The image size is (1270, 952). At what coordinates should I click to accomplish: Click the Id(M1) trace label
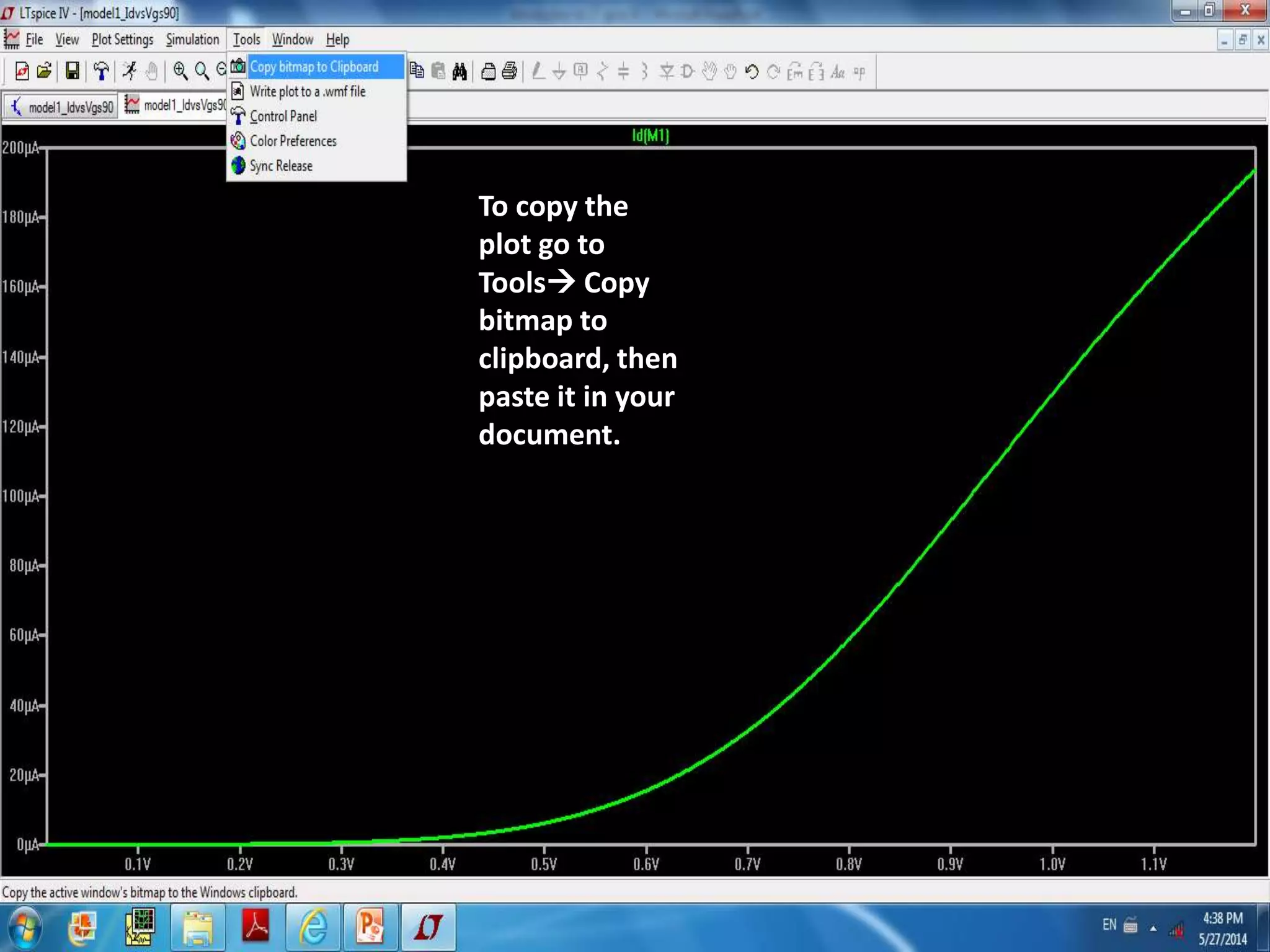coord(650,135)
